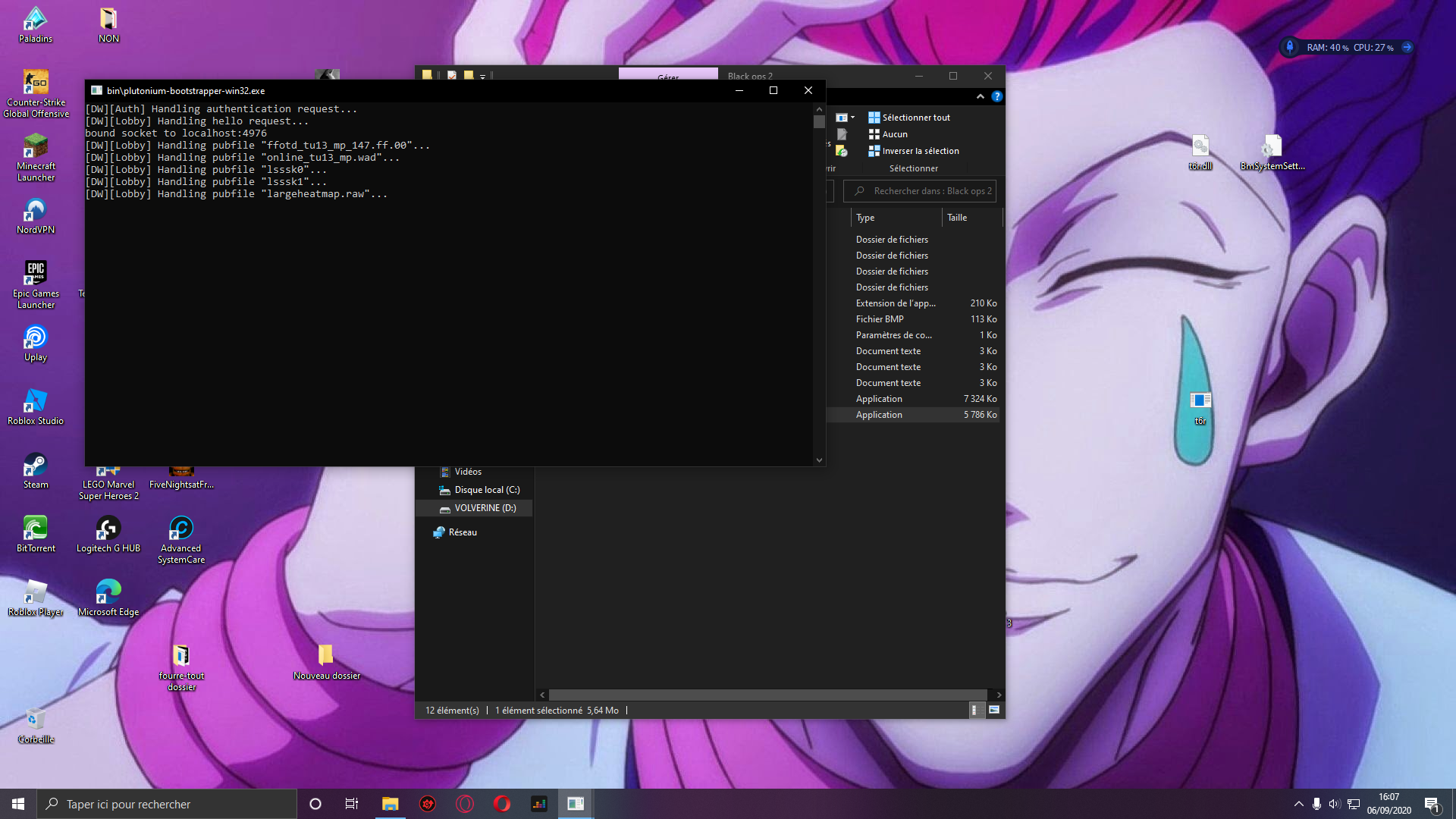Click the history icon in Open group
This screenshot has height=819, width=1456.
tap(841, 151)
